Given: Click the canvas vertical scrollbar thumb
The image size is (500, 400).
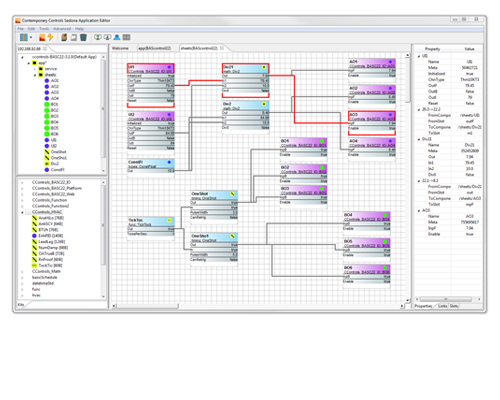Looking at the screenshot, I should 407,80.
